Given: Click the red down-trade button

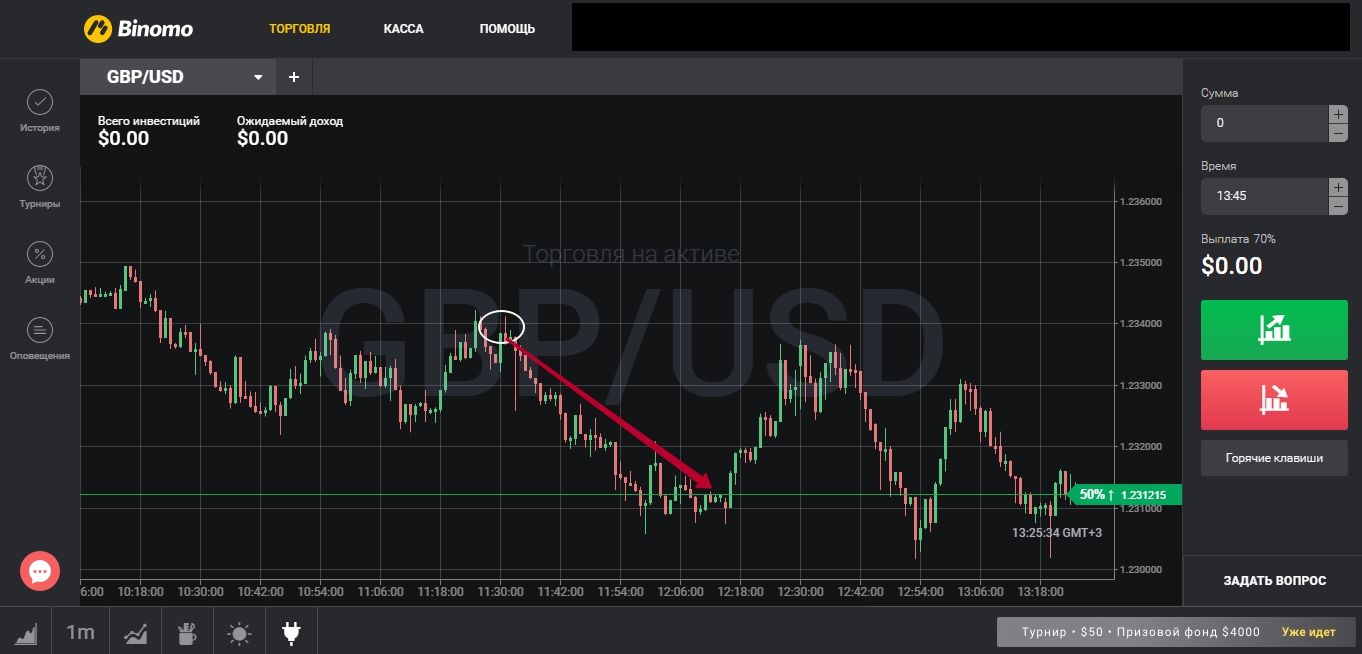Looking at the screenshot, I should click(x=1274, y=400).
